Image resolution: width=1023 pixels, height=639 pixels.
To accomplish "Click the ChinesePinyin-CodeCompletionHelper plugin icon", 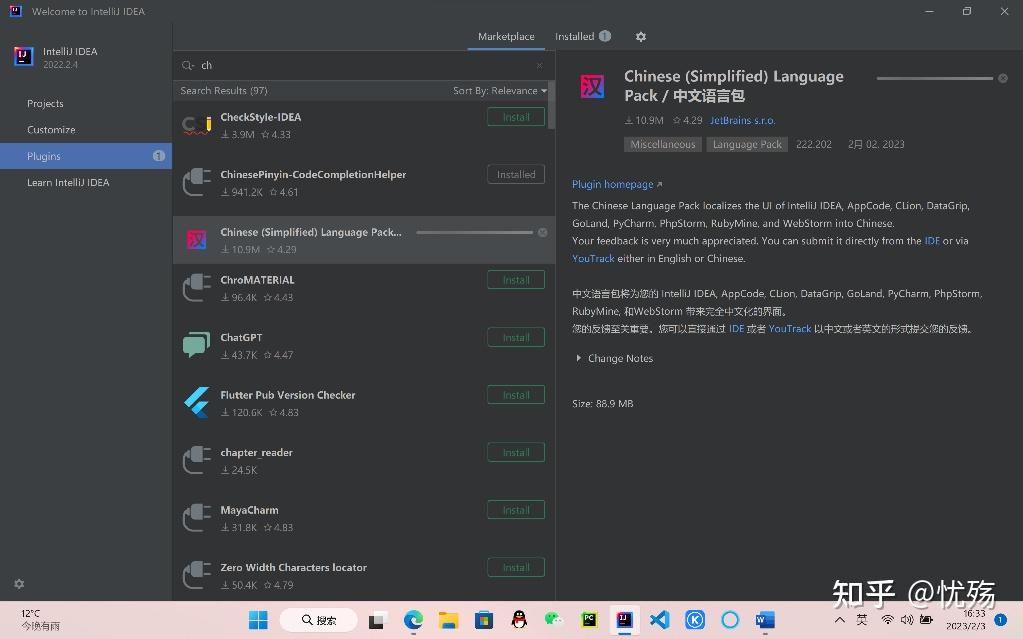I will (197, 182).
